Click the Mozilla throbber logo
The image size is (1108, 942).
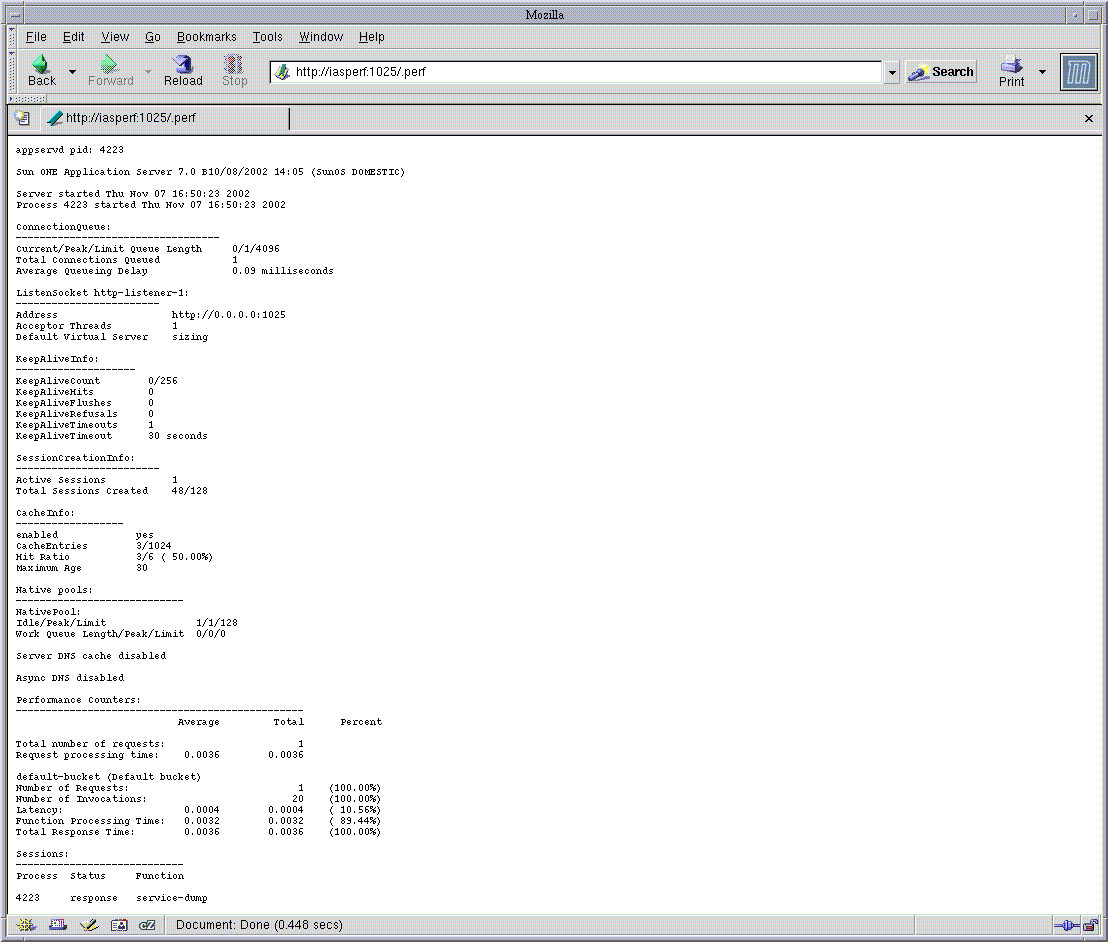click(1078, 72)
